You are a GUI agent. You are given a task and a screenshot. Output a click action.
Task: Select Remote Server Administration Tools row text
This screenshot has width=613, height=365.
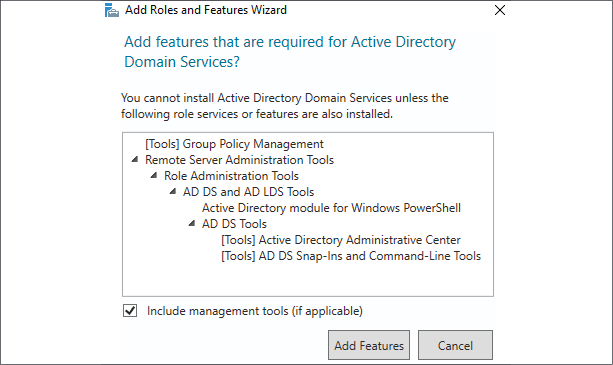tap(239, 160)
